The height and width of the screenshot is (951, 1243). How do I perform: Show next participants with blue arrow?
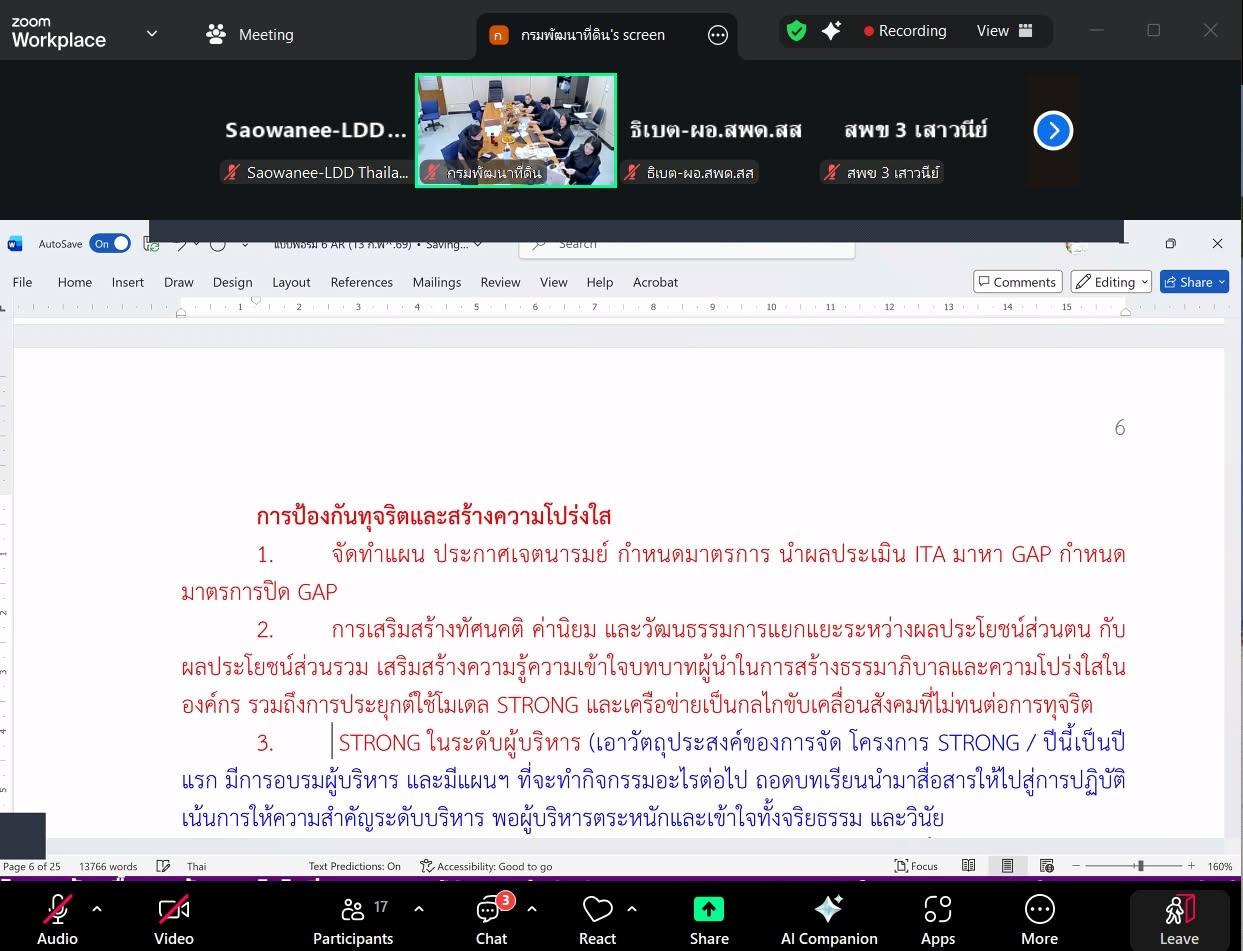coord(1053,131)
